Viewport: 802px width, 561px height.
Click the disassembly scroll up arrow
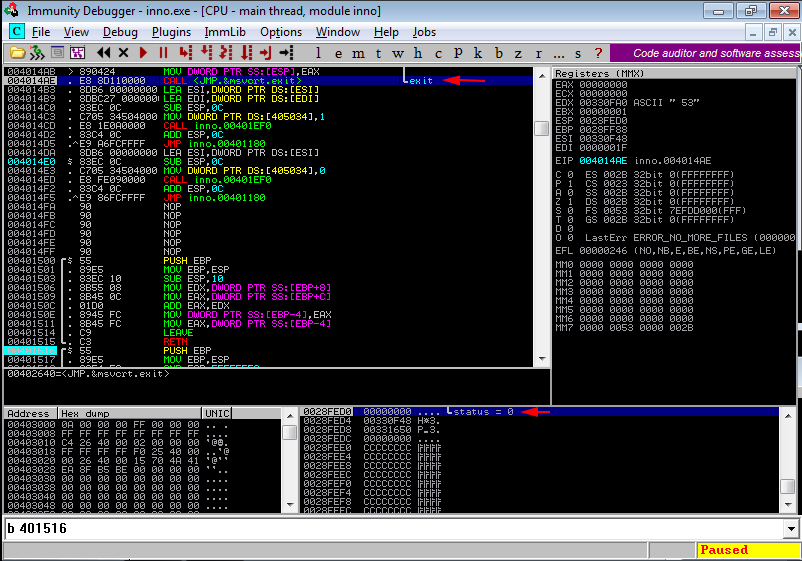point(542,76)
